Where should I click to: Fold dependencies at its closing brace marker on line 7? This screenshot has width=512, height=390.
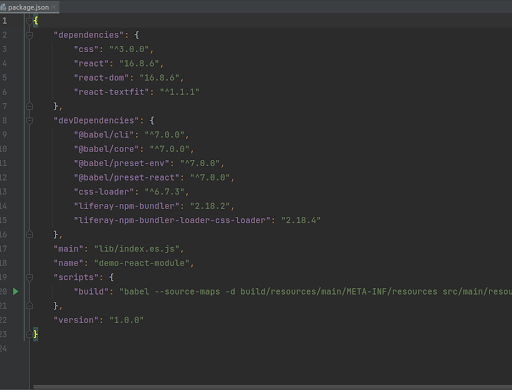pyautogui.click(x=29, y=106)
